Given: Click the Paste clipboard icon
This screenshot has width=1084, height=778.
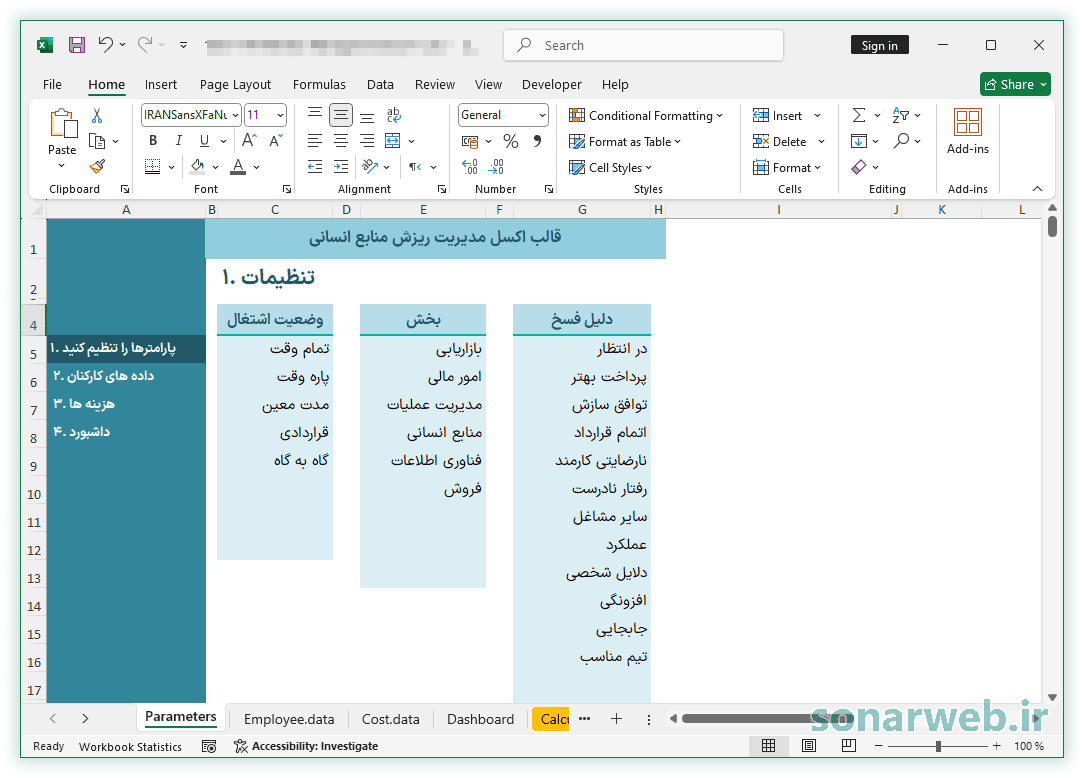Looking at the screenshot, I should point(63,124).
